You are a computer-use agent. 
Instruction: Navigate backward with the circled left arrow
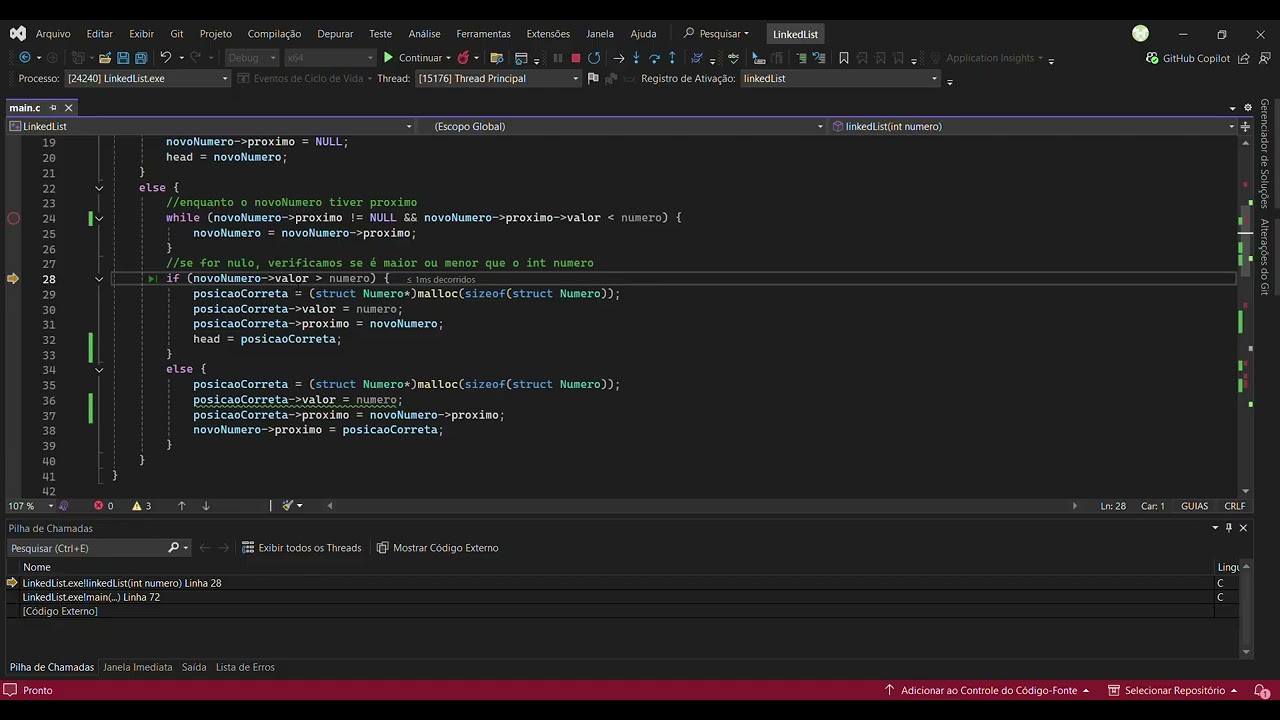(25, 58)
